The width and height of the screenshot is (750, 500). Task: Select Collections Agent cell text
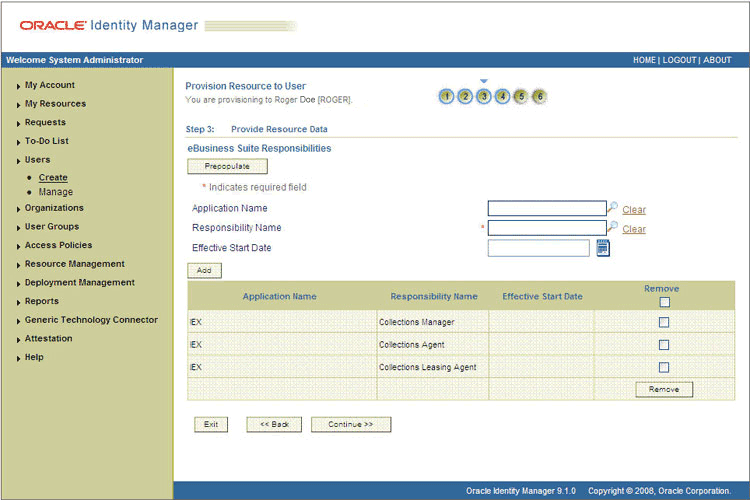click(x=411, y=344)
